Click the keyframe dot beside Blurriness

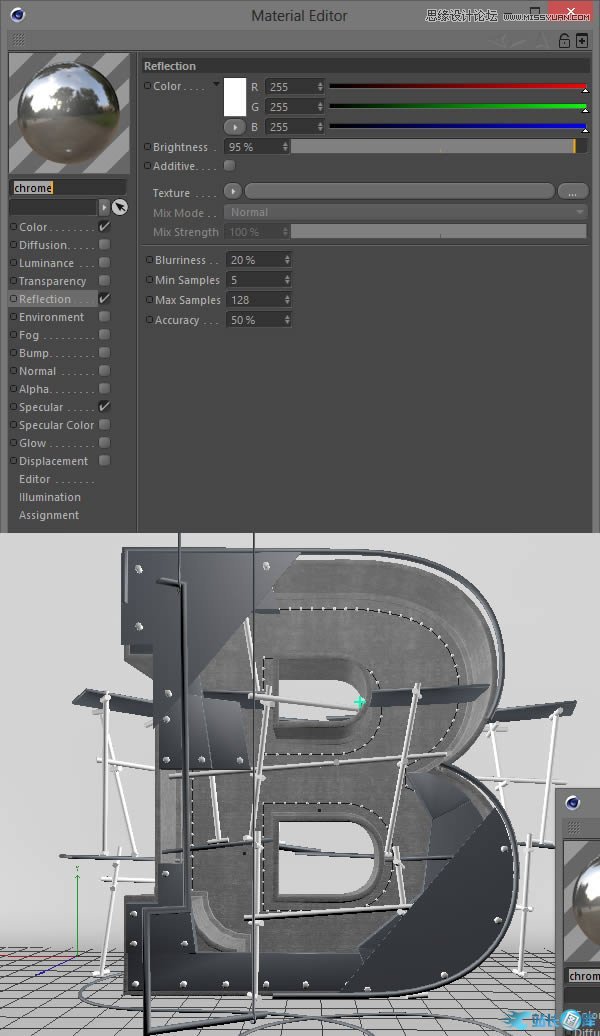pyautogui.click(x=148, y=260)
